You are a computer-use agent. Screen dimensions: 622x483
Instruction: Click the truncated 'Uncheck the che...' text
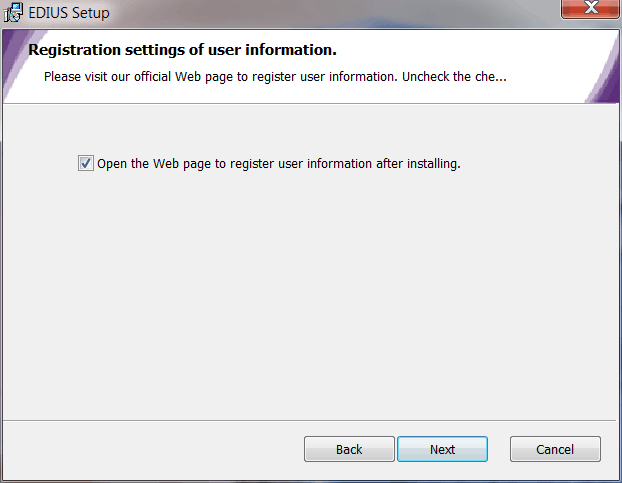click(454, 77)
